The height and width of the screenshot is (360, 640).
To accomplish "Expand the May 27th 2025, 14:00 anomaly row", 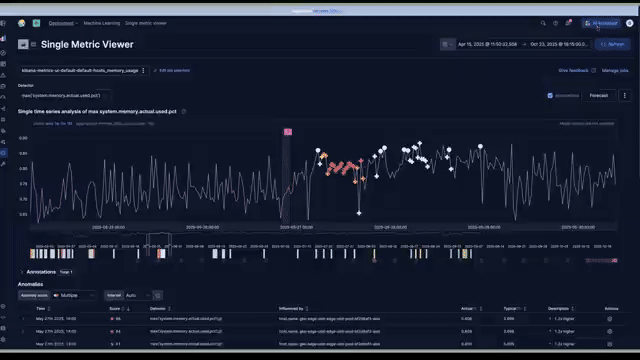I will pos(23,331).
